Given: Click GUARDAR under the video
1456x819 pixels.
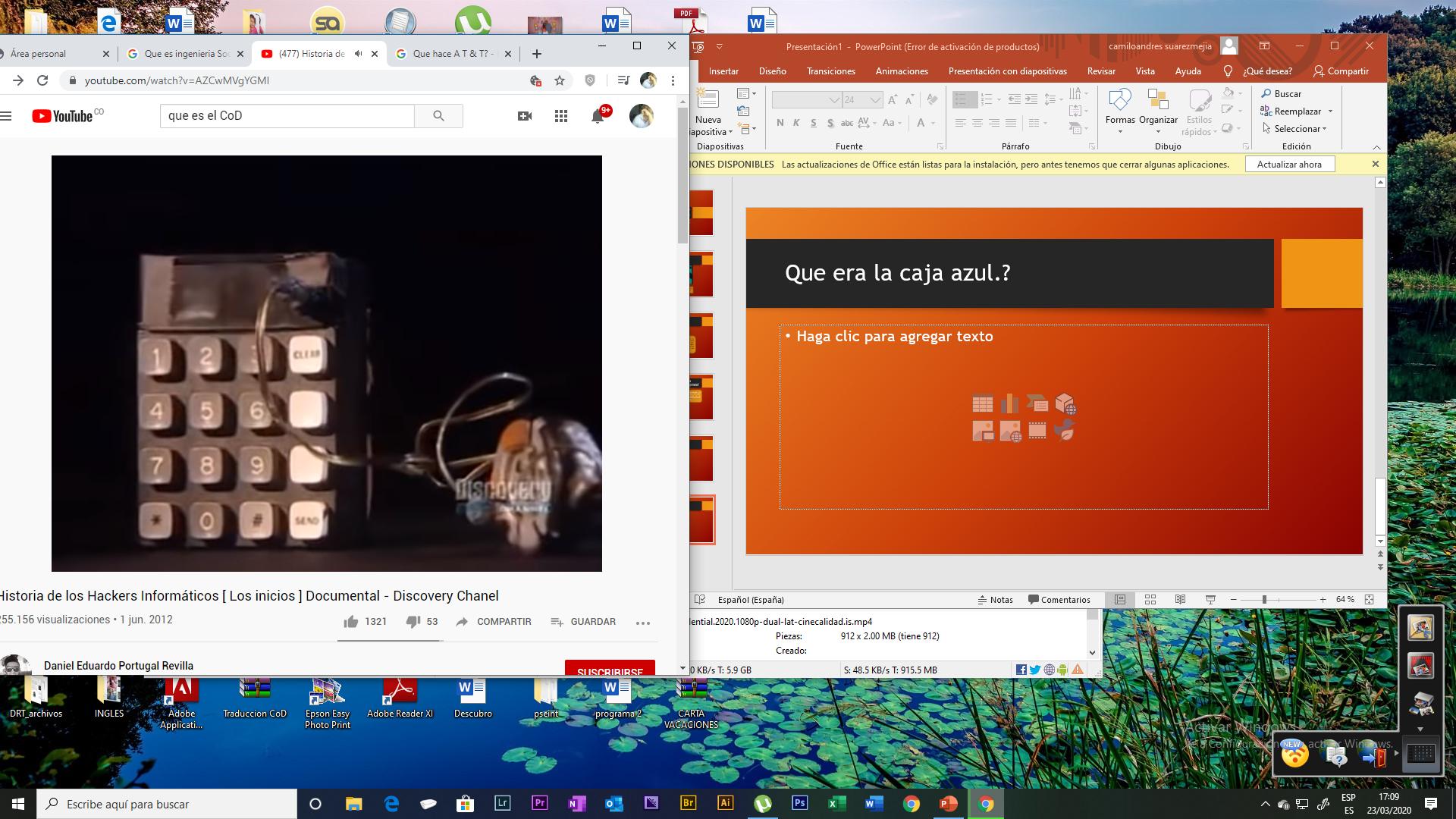Looking at the screenshot, I should pyautogui.click(x=583, y=622).
